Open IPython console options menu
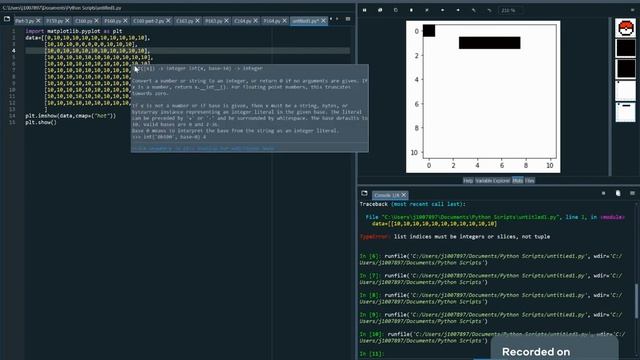 (x=632, y=193)
